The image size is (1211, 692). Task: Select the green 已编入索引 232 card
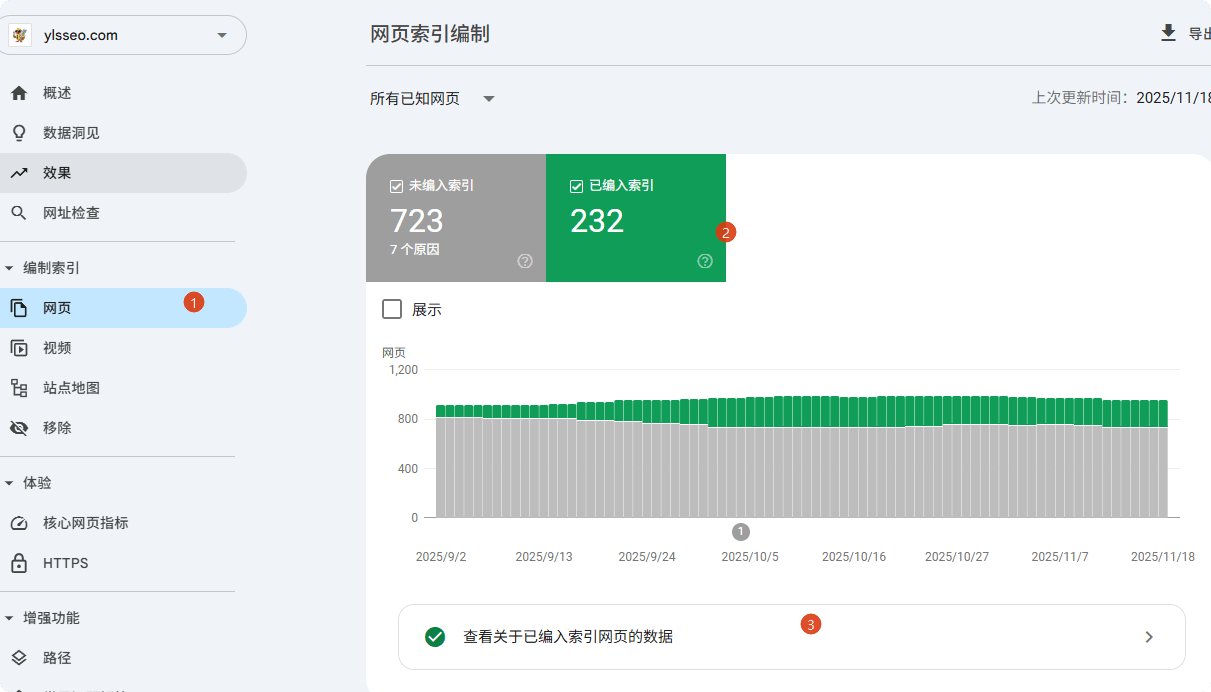636,218
